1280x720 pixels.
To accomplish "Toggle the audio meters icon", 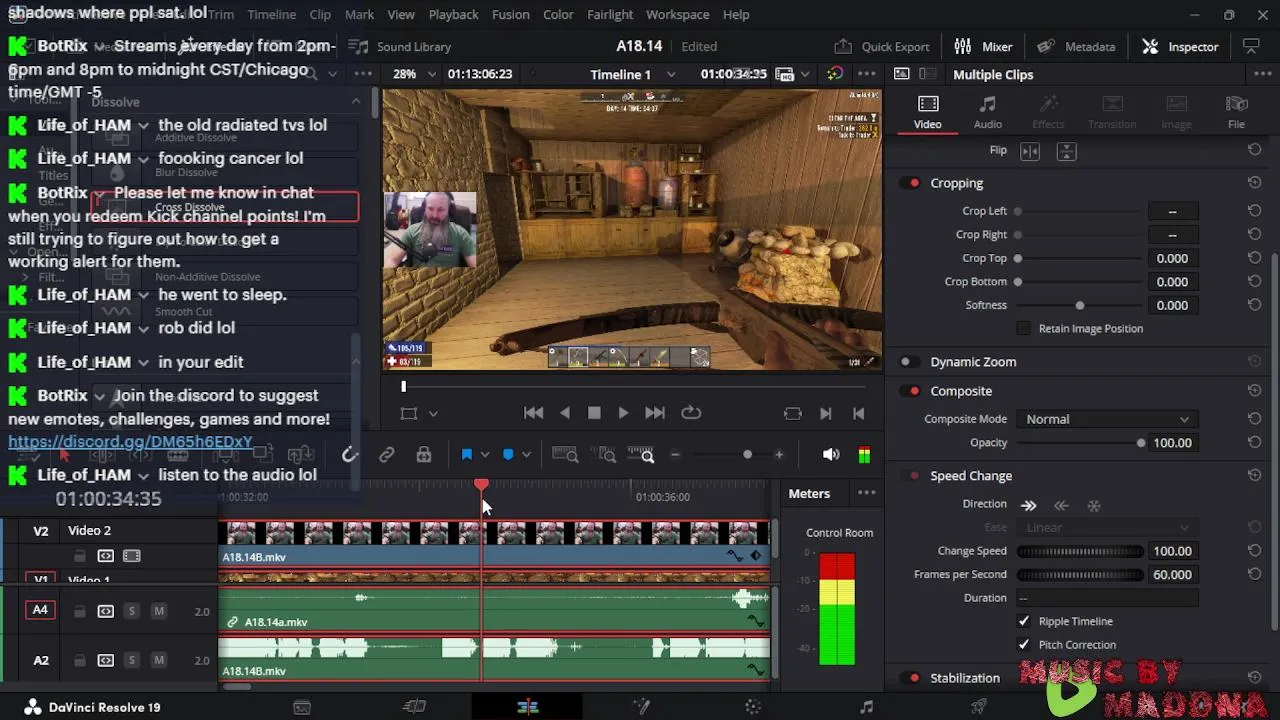I will [x=864, y=455].
